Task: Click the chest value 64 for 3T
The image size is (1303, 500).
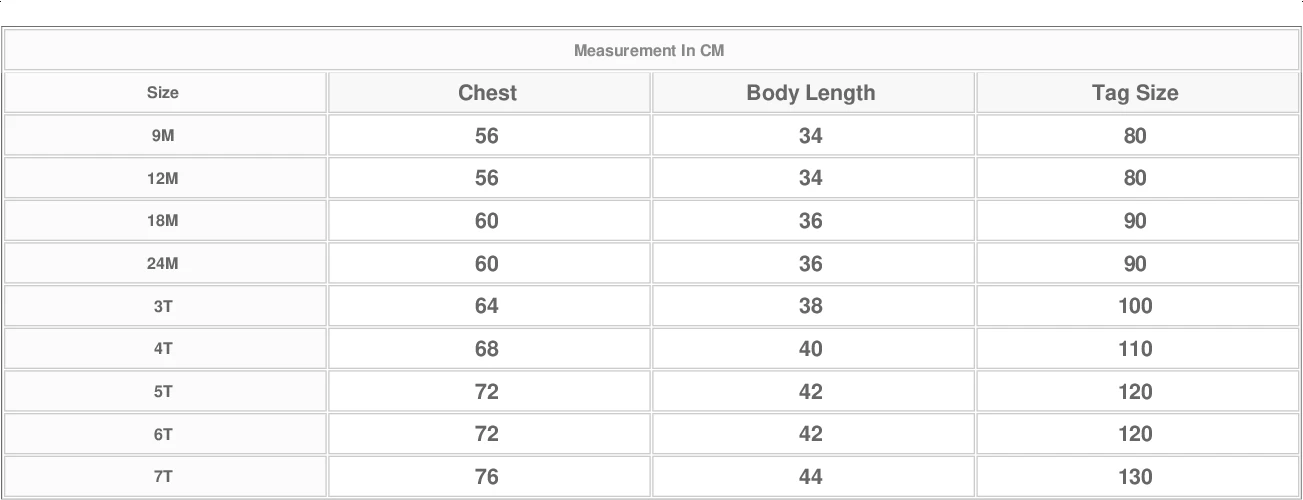Action: click(x=487, y=306)
